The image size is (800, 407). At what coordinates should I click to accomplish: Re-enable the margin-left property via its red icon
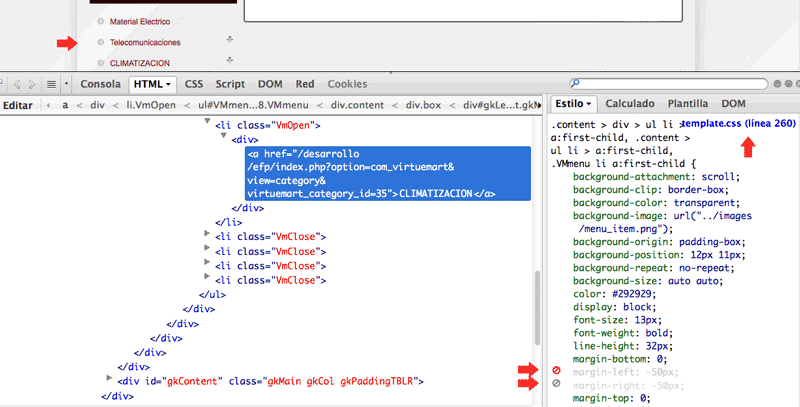pos(556,371)
